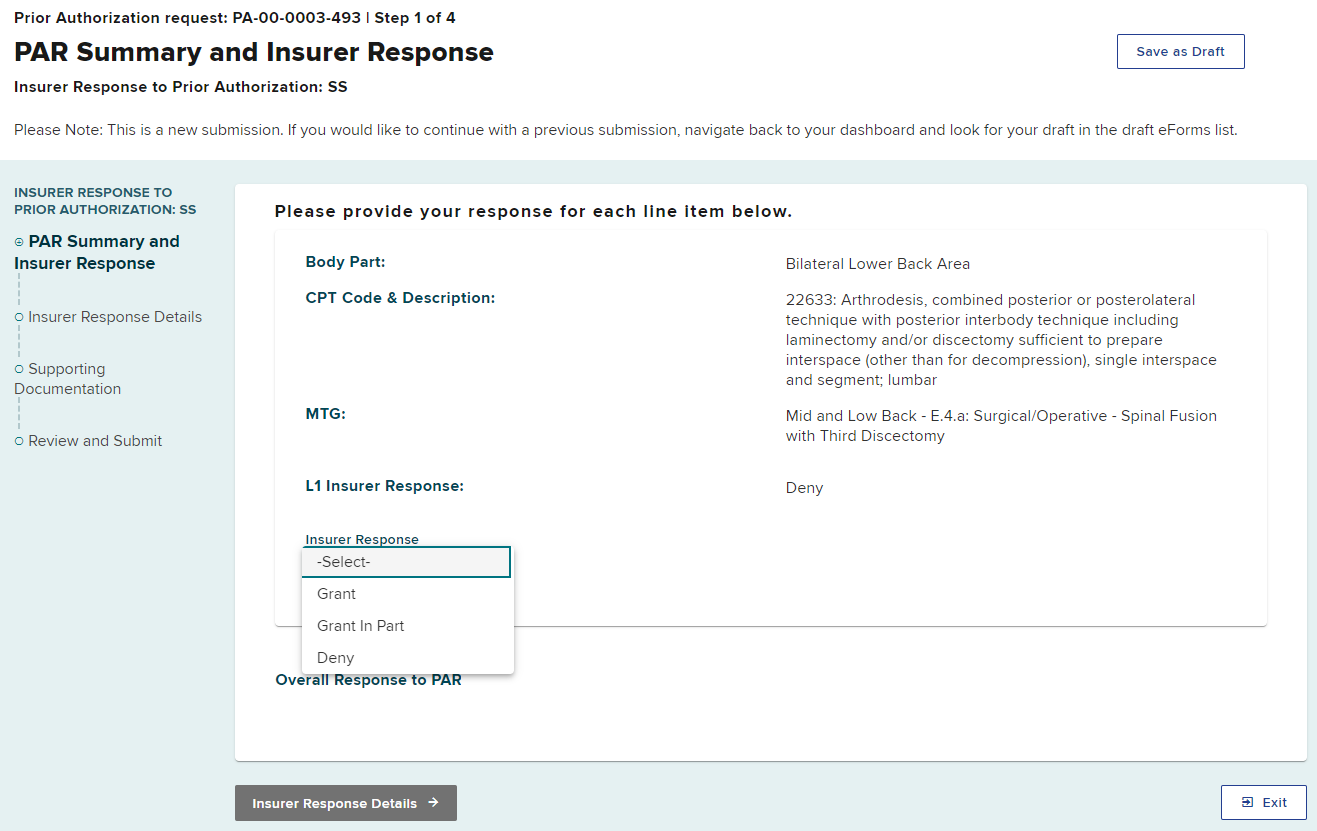Click circle marker beside Supporting Documentation step

point(19,369)
